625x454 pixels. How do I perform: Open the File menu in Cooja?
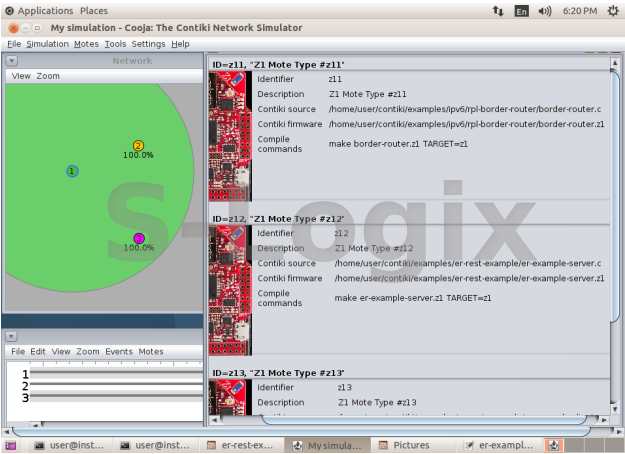point(14,44)
